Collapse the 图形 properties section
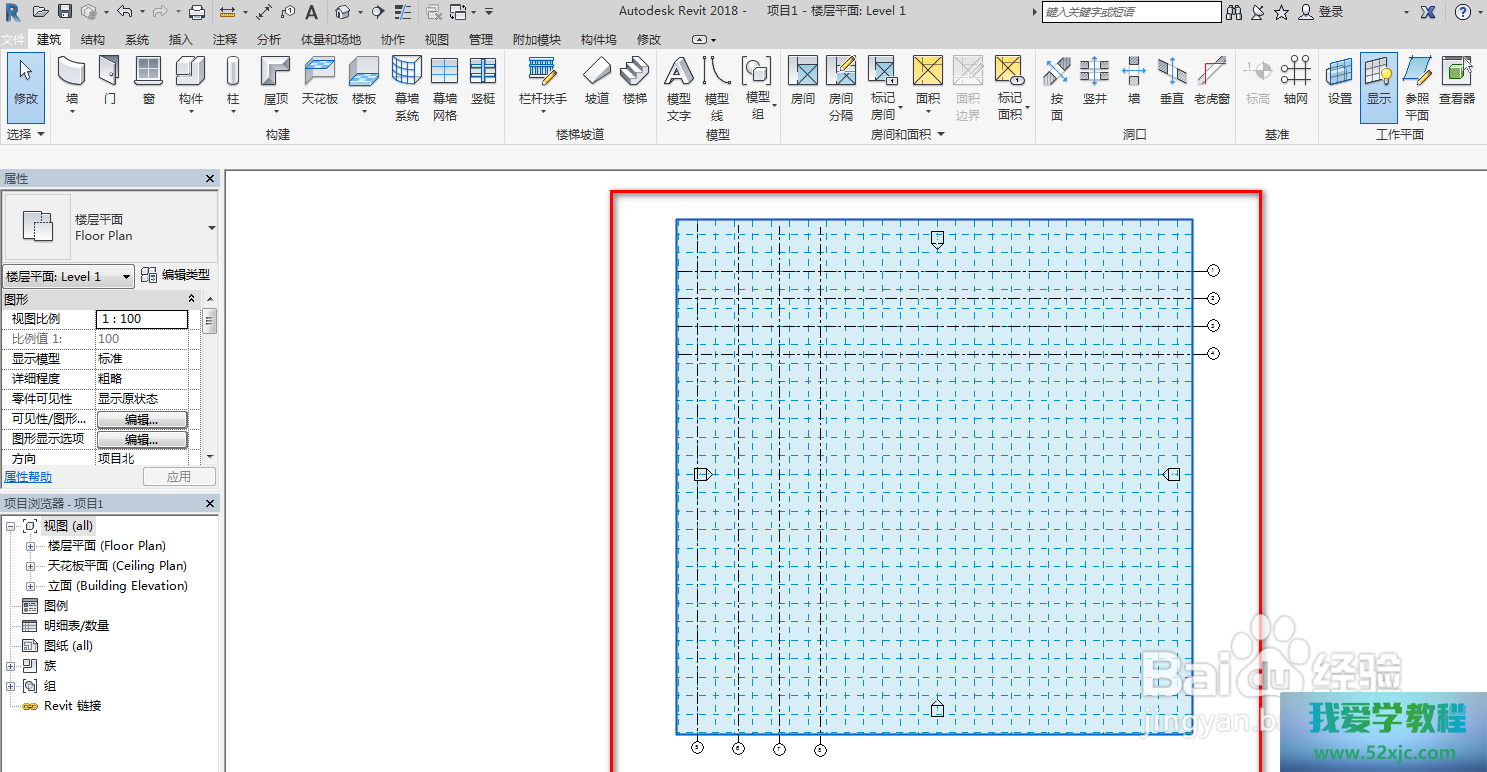The width and height of the screenshot is (1487, 772). click(191, 299)
